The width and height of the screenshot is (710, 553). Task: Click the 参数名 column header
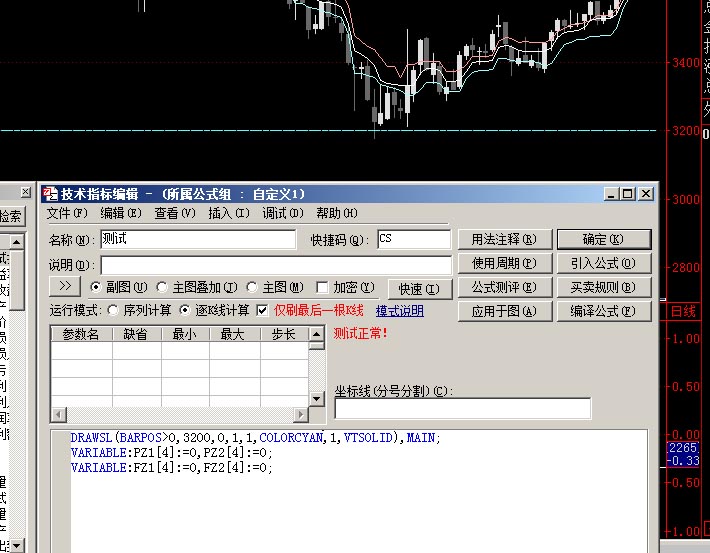click(81, 334)
